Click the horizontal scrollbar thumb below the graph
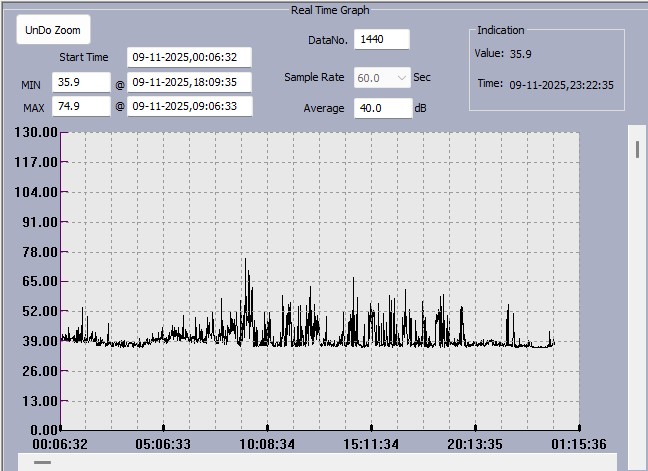This screenshot has height=471, width=648. 43,462
